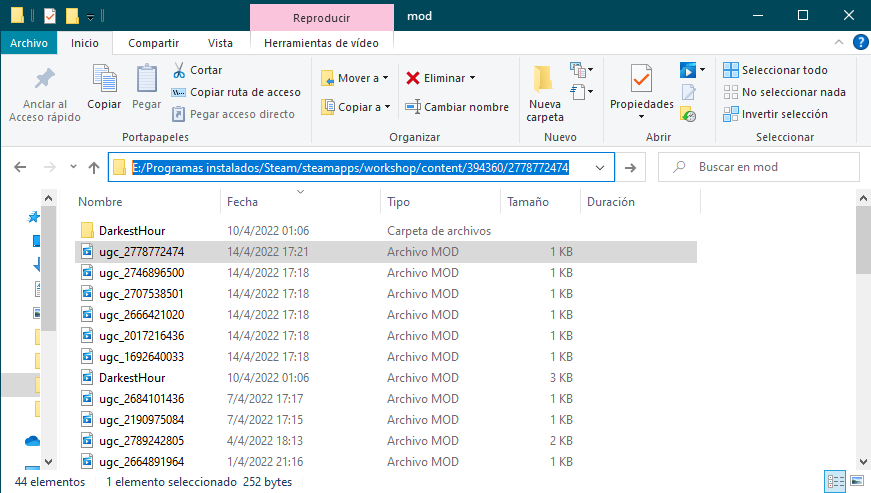Switch to details view icon in status bar

pos(835,481)
